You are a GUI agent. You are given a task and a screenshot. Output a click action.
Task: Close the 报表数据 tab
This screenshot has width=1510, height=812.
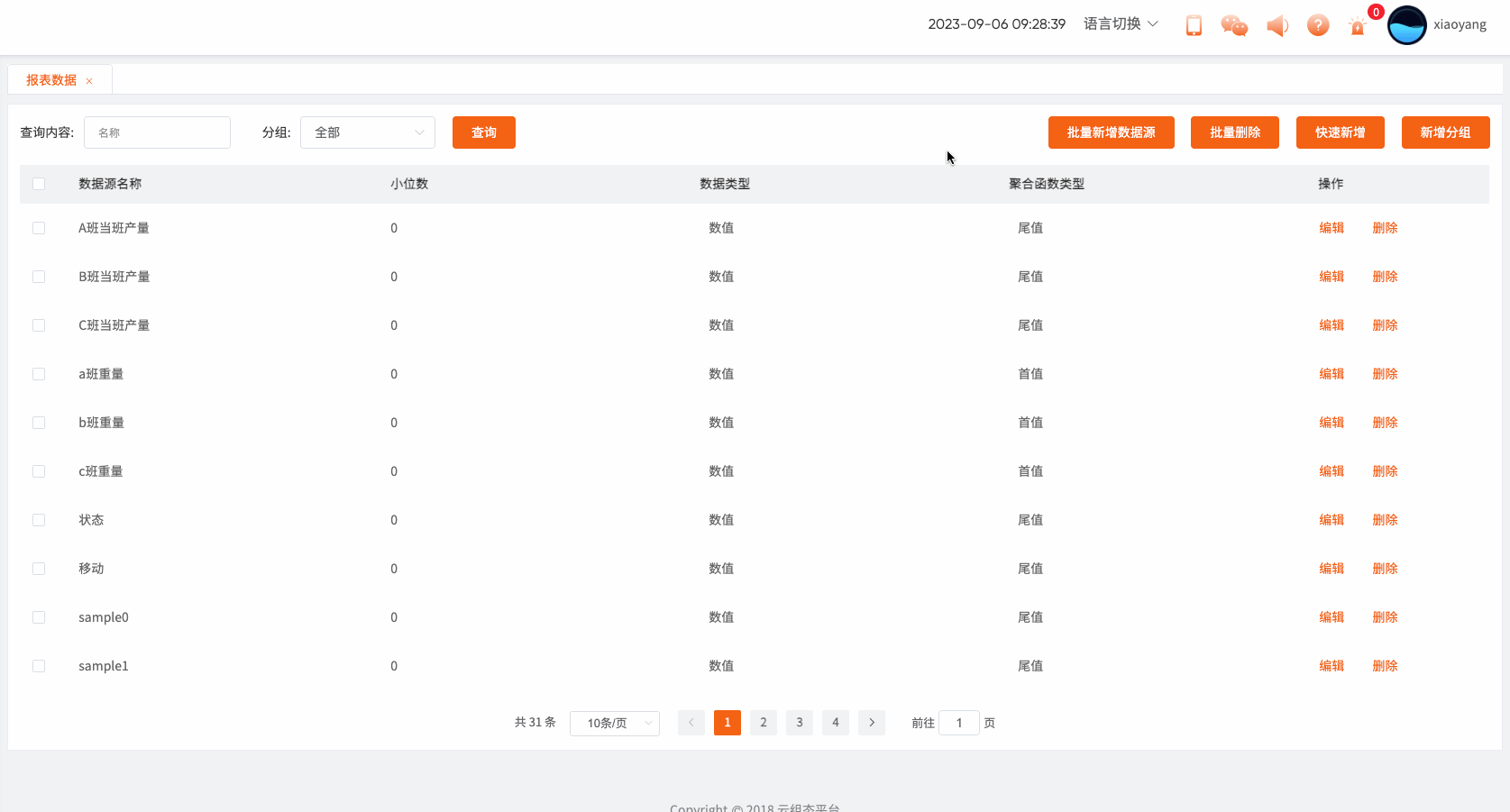tap(89, 81)
